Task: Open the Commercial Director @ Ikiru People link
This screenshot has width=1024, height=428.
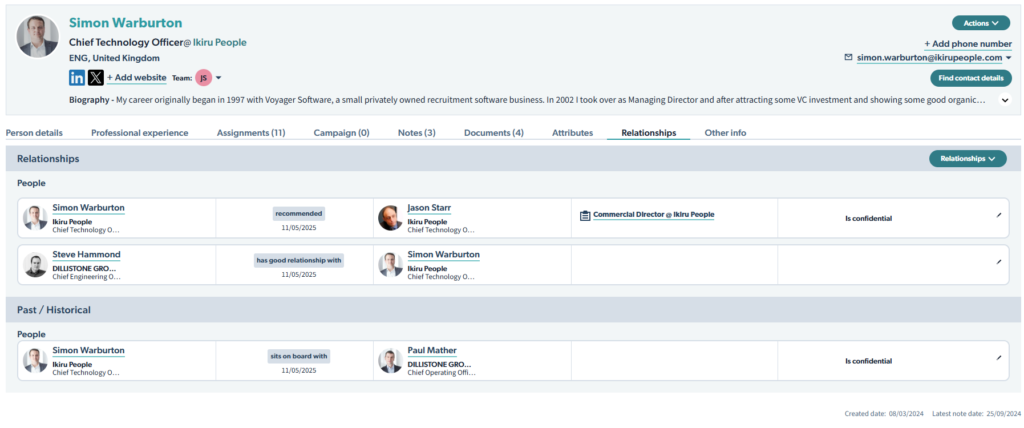Action: point(654,214)
